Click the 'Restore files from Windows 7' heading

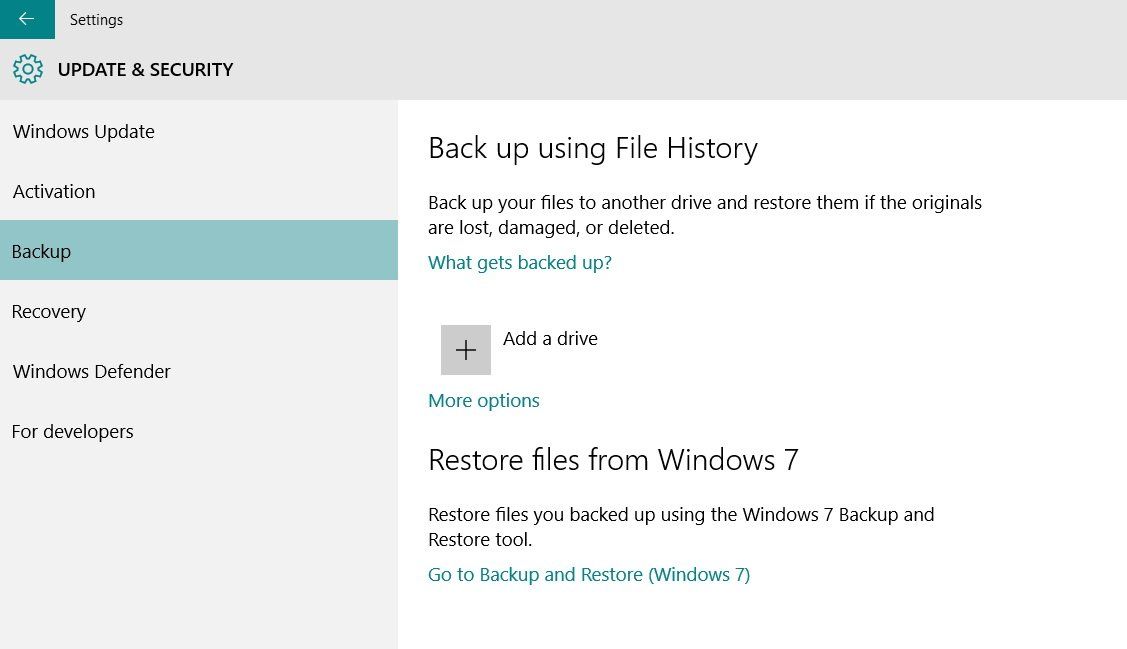613,460
